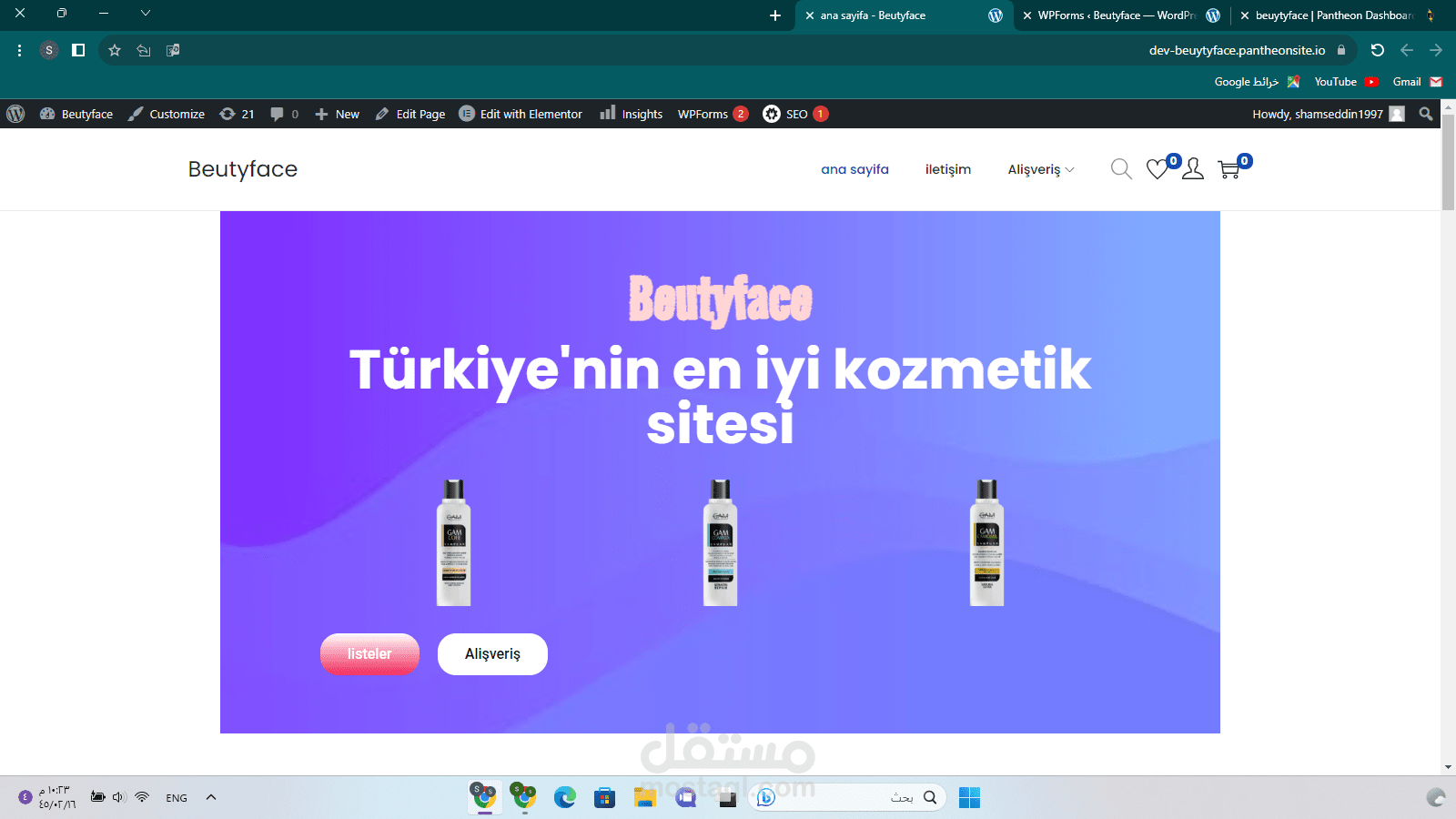Open the WPForms admin bar item

tap(713, 114)
